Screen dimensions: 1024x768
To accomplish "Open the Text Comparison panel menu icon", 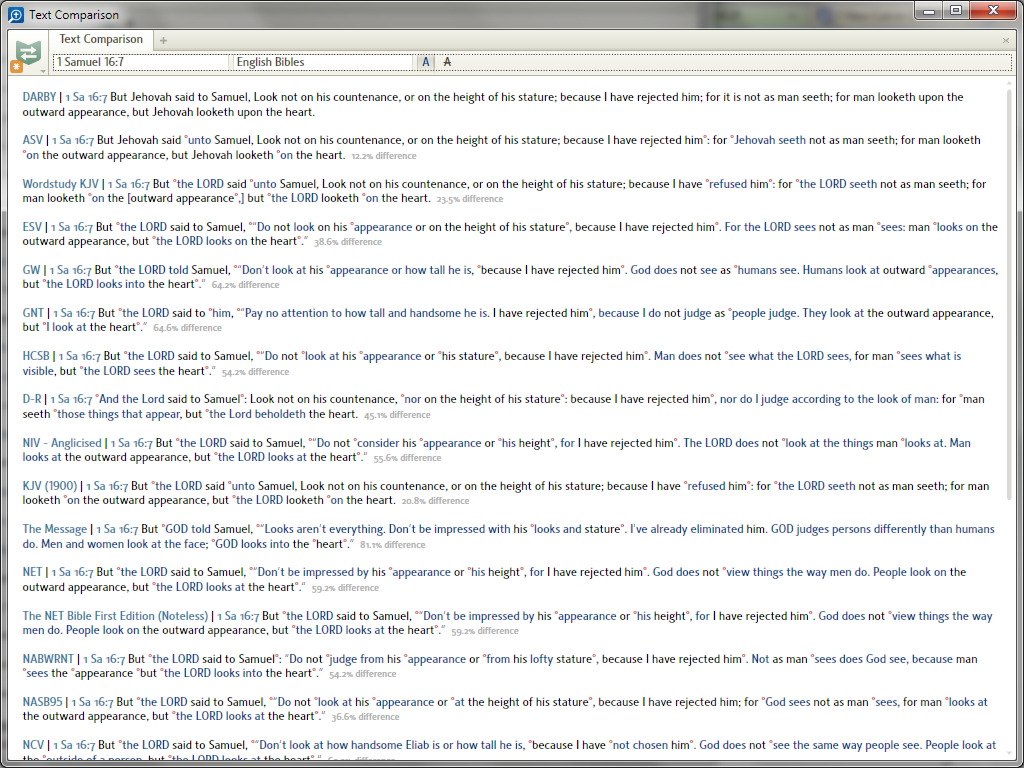I will (x=28, y=54).
